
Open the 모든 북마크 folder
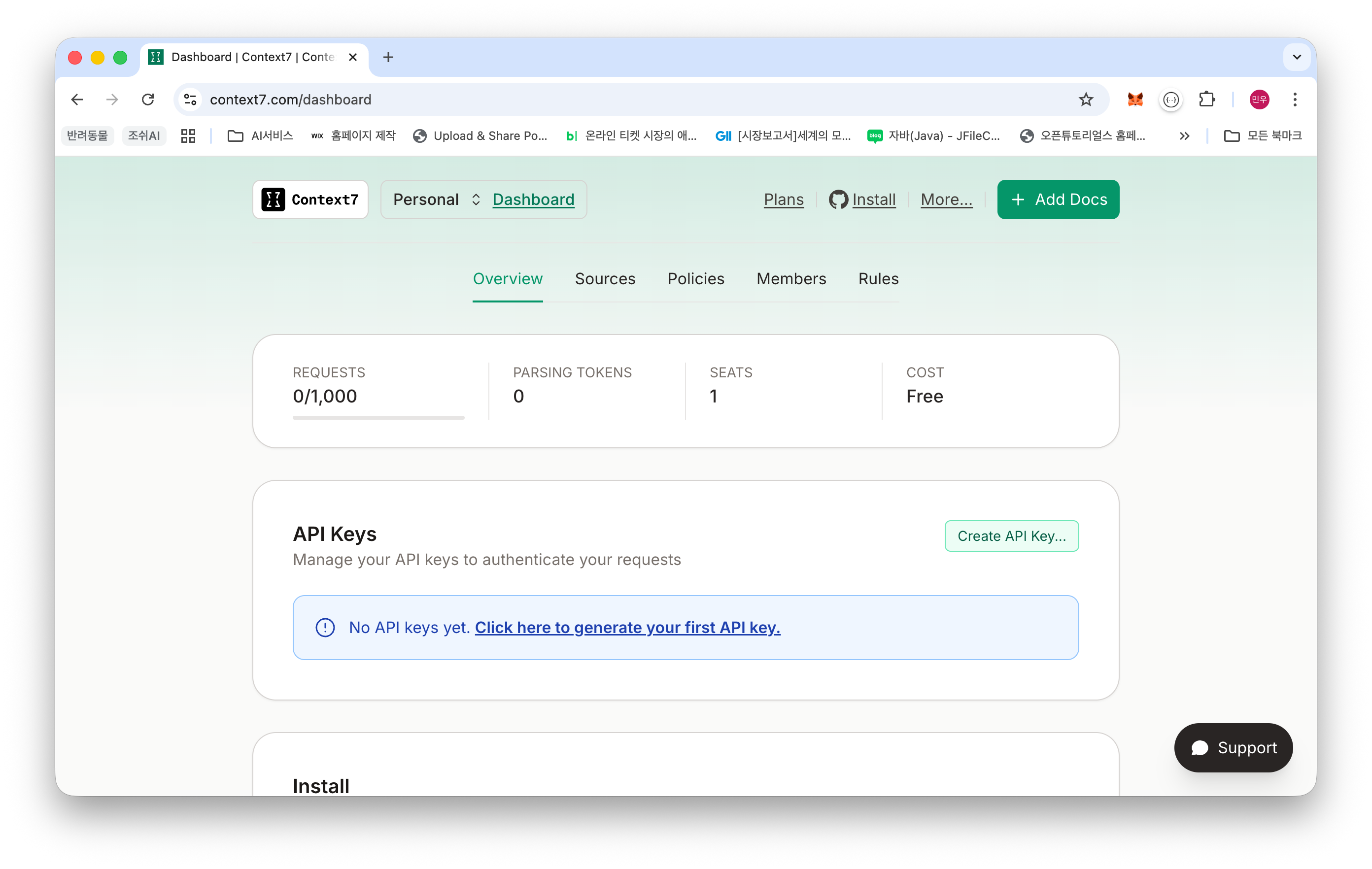tap(1263, 135)
